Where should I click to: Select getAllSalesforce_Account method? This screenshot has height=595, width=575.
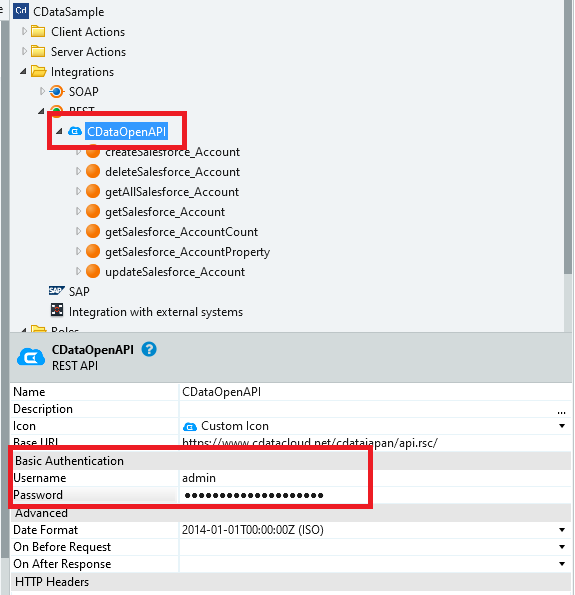click(172, 192)
